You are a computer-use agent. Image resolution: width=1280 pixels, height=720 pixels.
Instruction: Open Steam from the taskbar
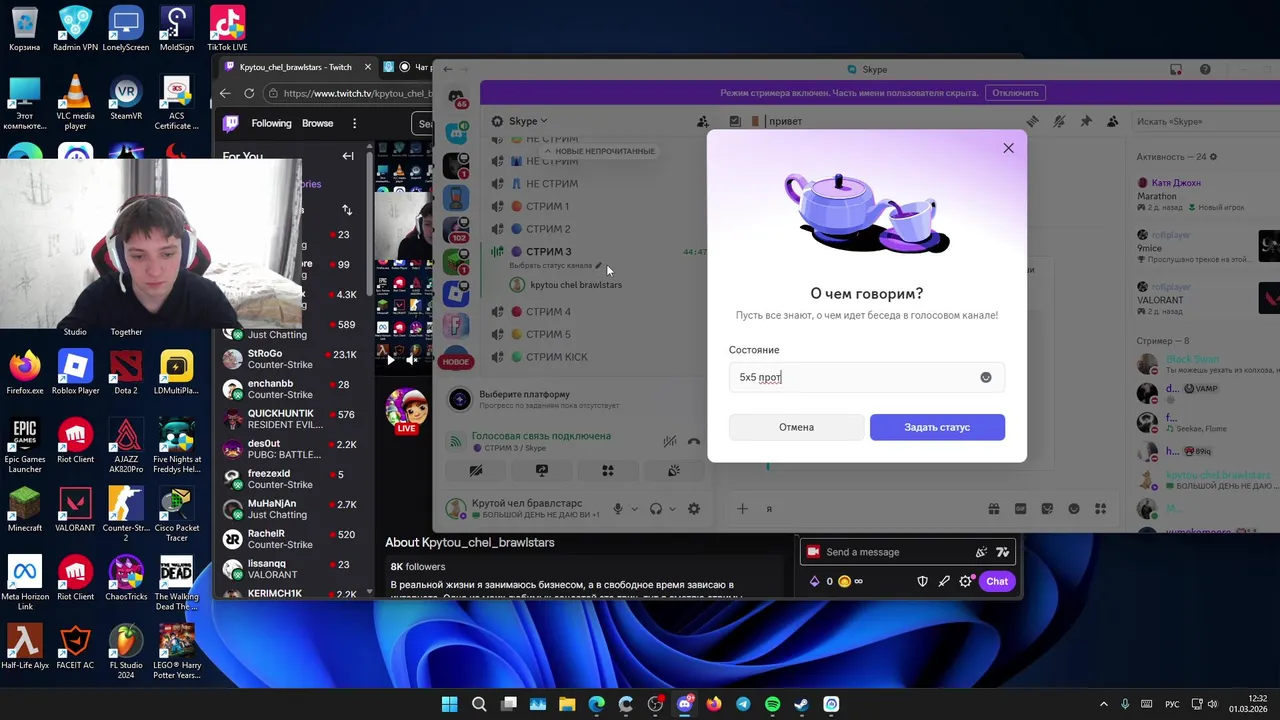coord(801,704)
